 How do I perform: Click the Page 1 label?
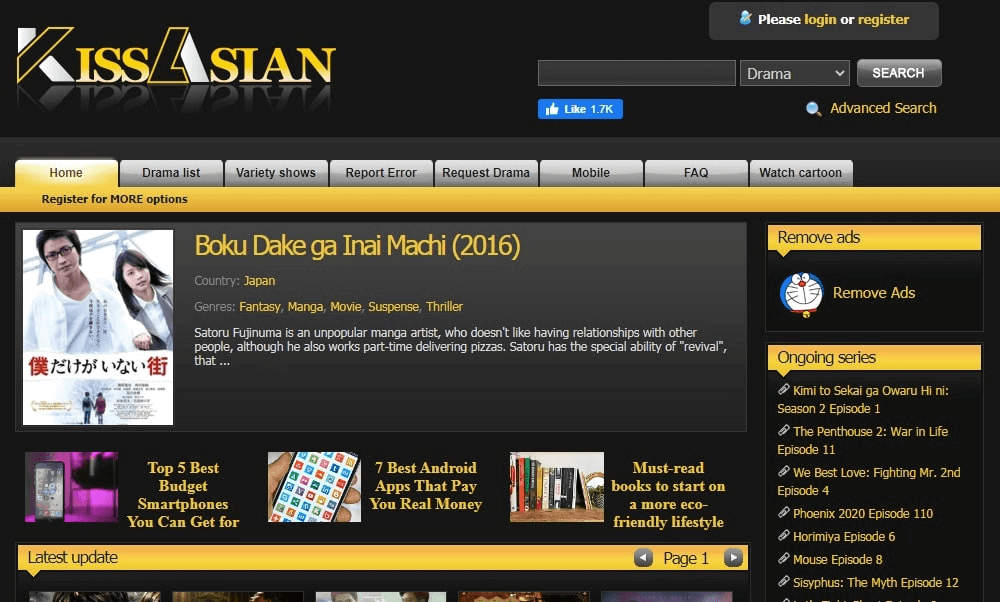tap(686, 559)
